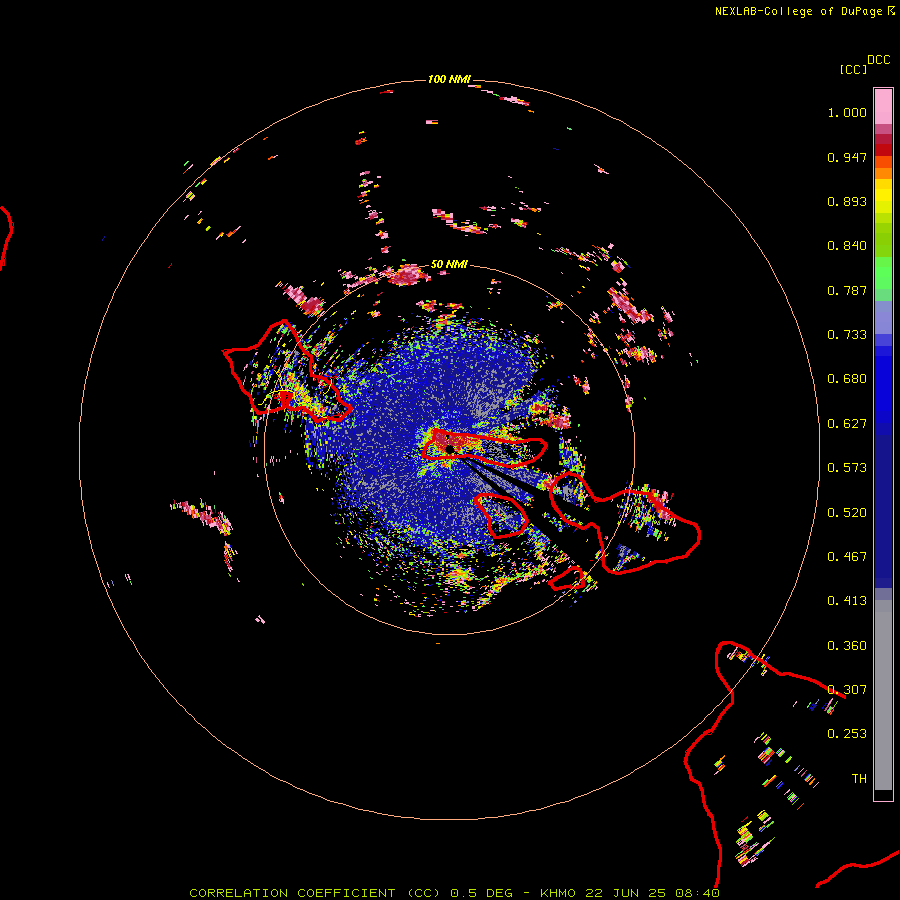
Task: Click the 0.253 color scale value
Action: tap(847, 734)
